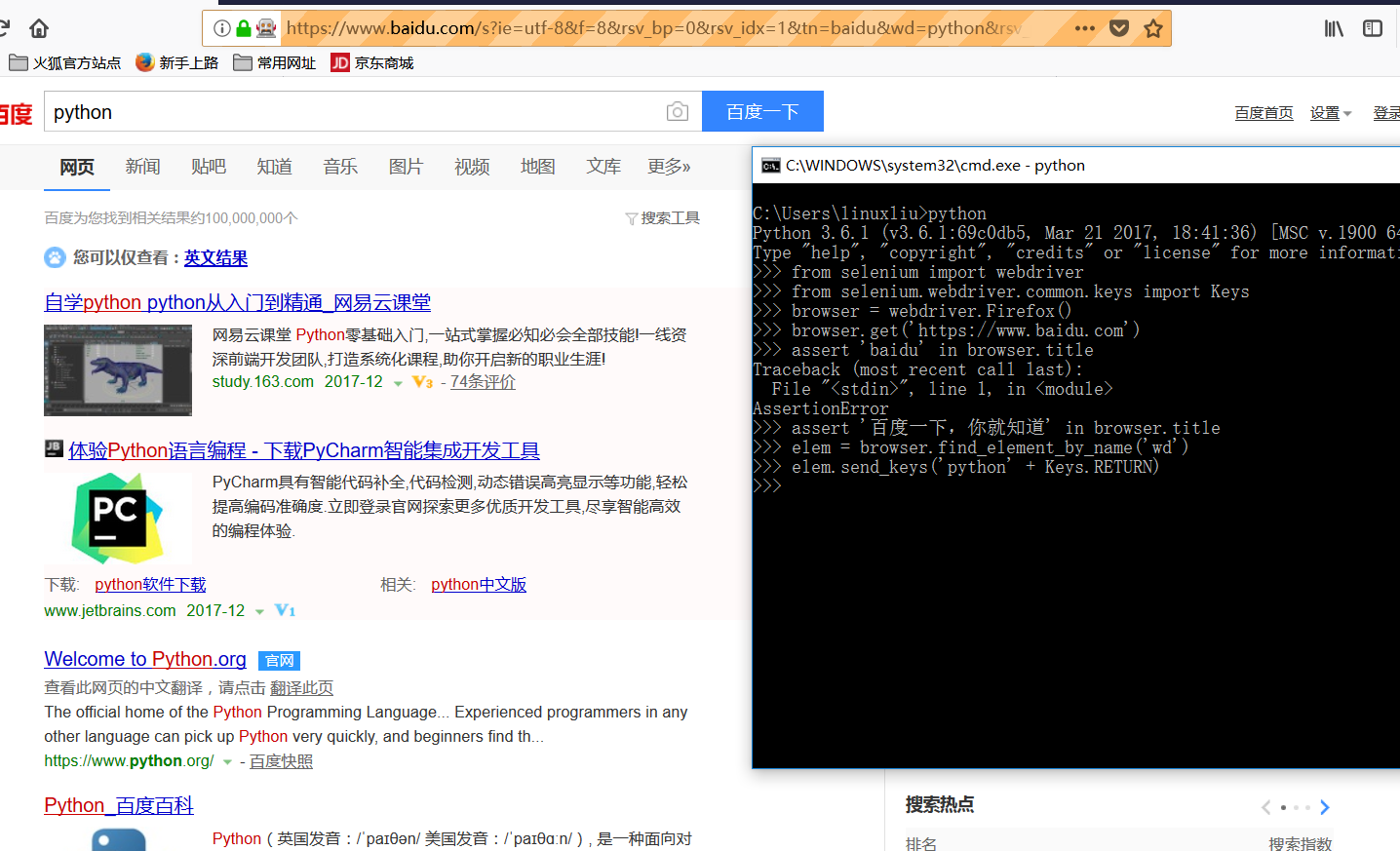Switch to 图片 tab
This screenshot has width=1400, height=851.
coord(406,167)
